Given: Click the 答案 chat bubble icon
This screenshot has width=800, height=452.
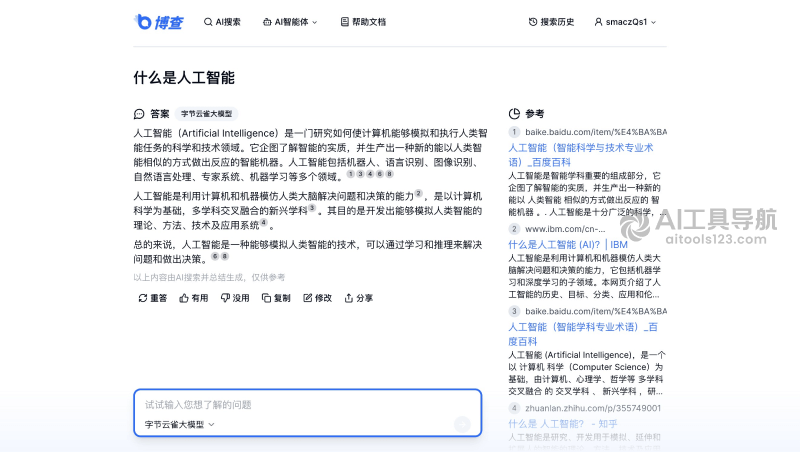Looking at the screenshot, I should tap(139, 114).
